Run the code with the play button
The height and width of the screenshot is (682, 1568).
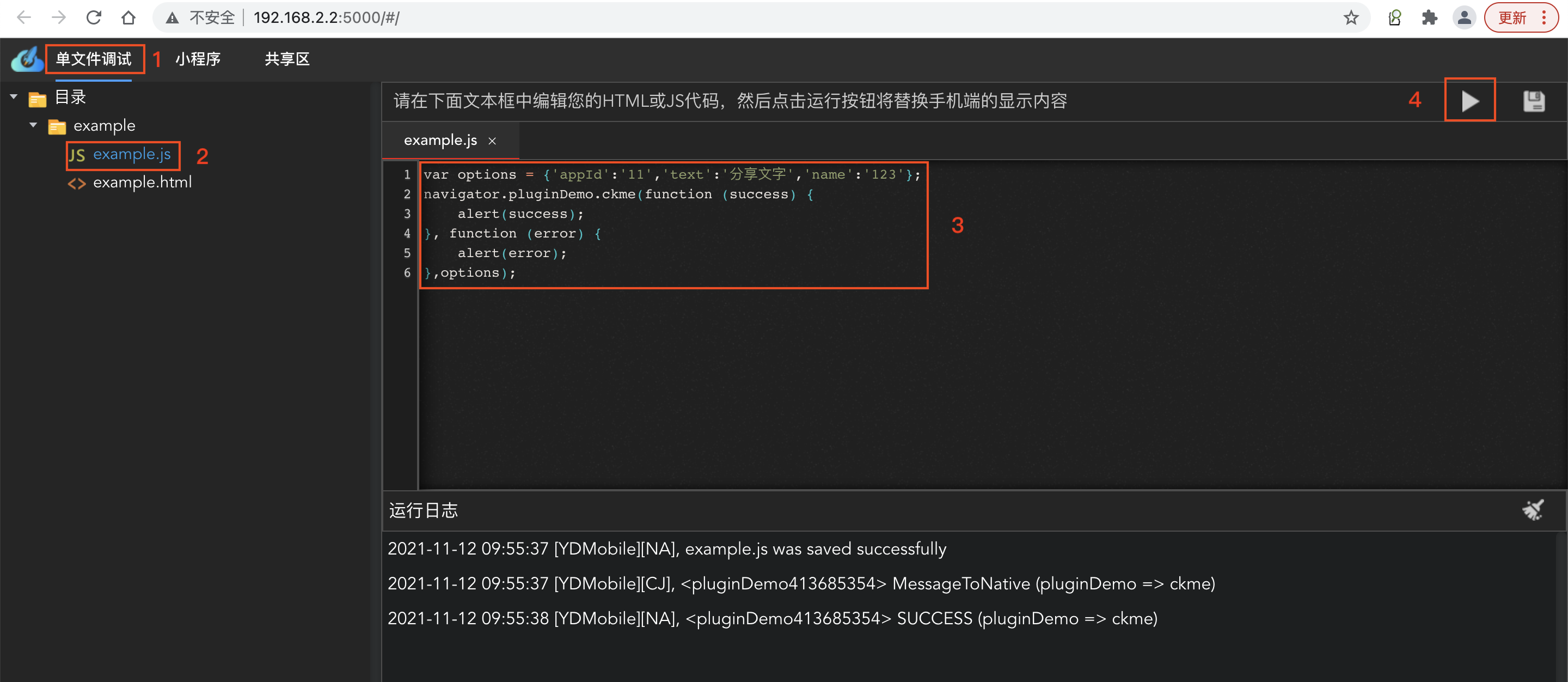[x=1469, y=100]
